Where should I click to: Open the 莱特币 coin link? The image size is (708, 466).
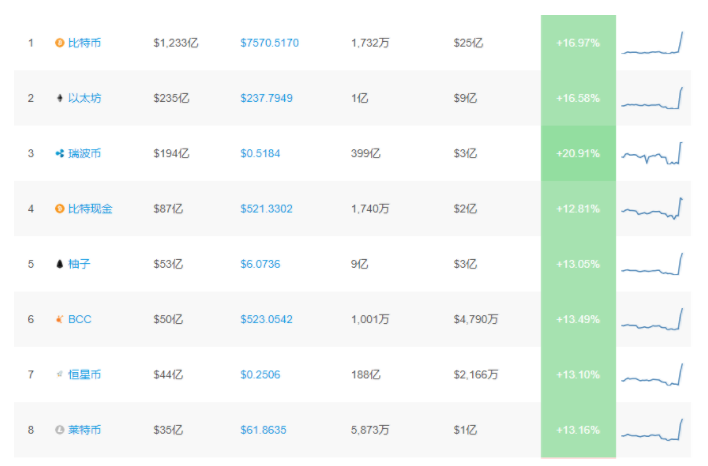coord(84,430)
